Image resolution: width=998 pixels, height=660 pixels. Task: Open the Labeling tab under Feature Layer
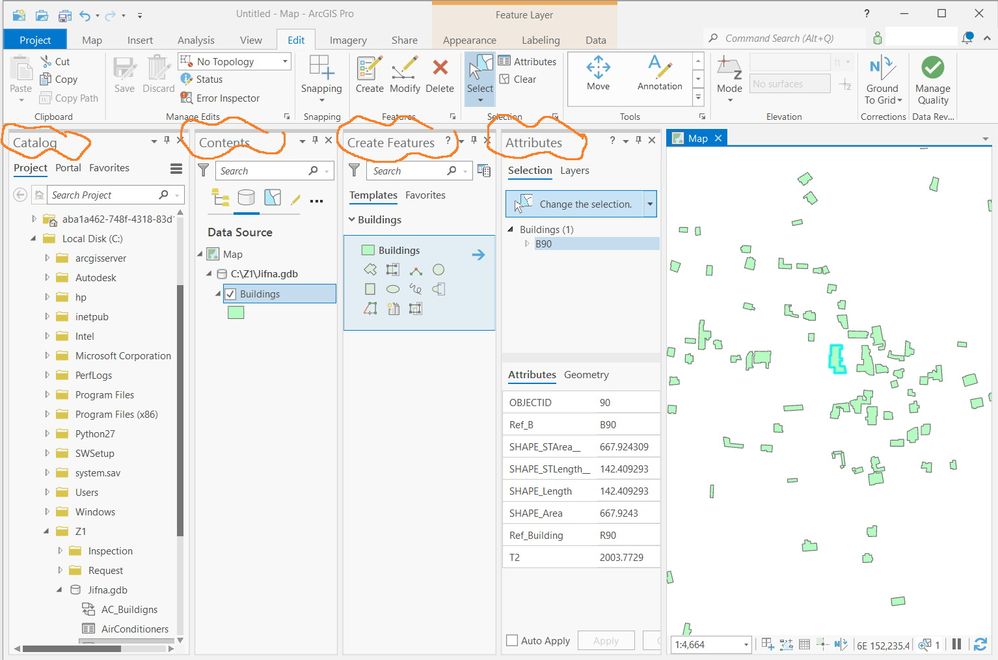540,39
